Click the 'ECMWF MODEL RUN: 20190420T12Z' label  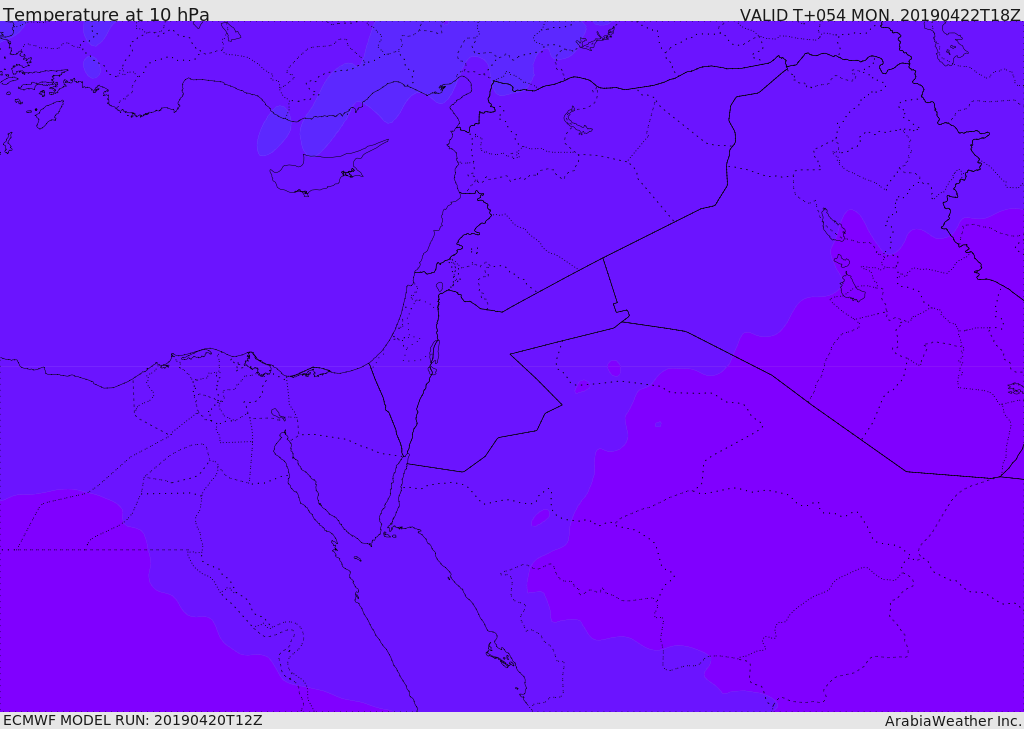coord(133,721)
